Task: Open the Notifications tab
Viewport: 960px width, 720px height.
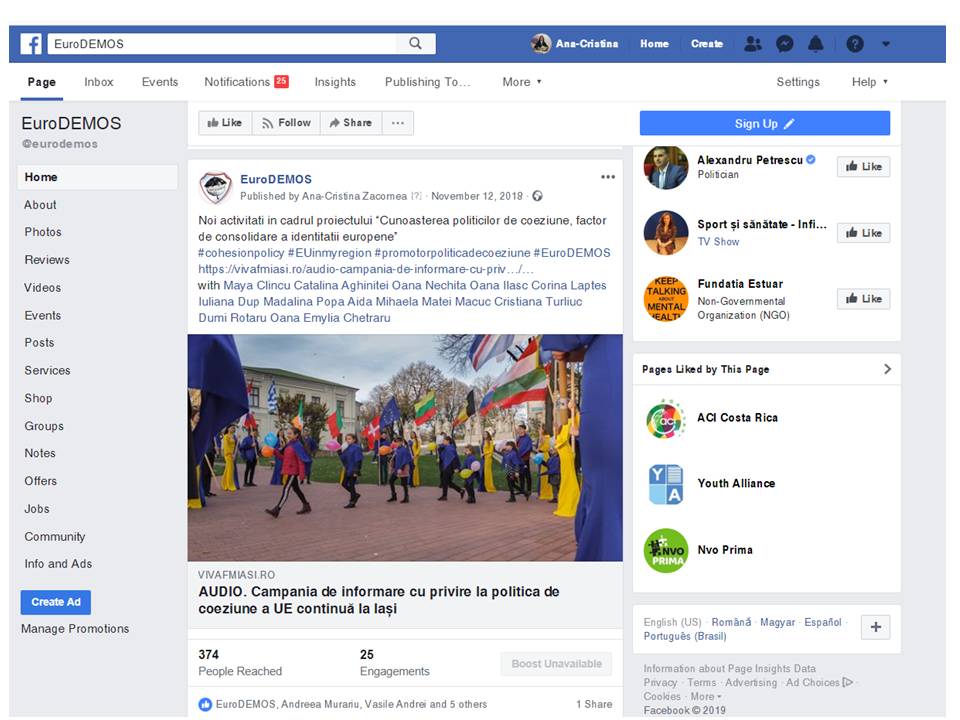Action: (x=237, y=82)
